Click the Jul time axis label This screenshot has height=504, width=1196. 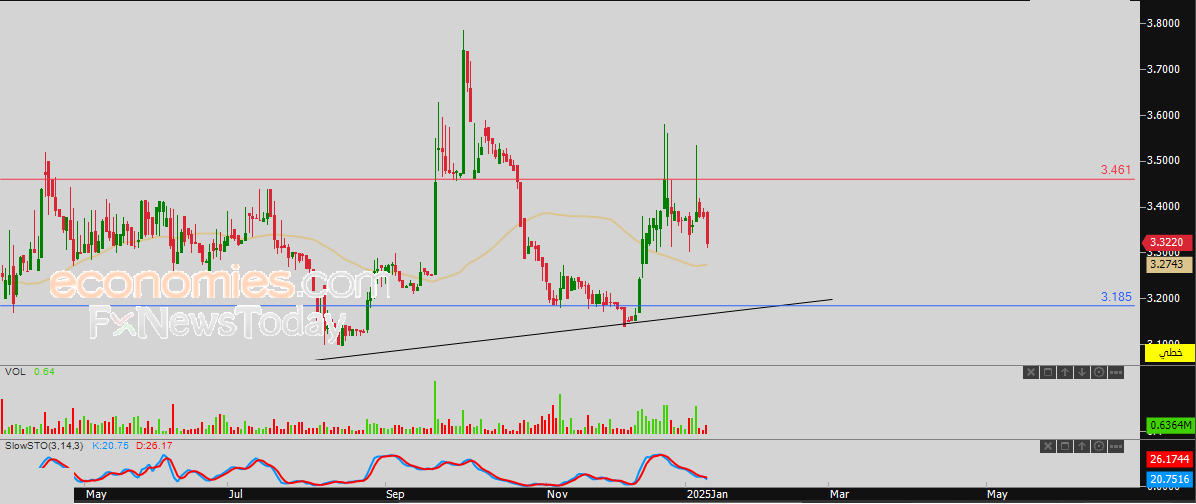235,495
